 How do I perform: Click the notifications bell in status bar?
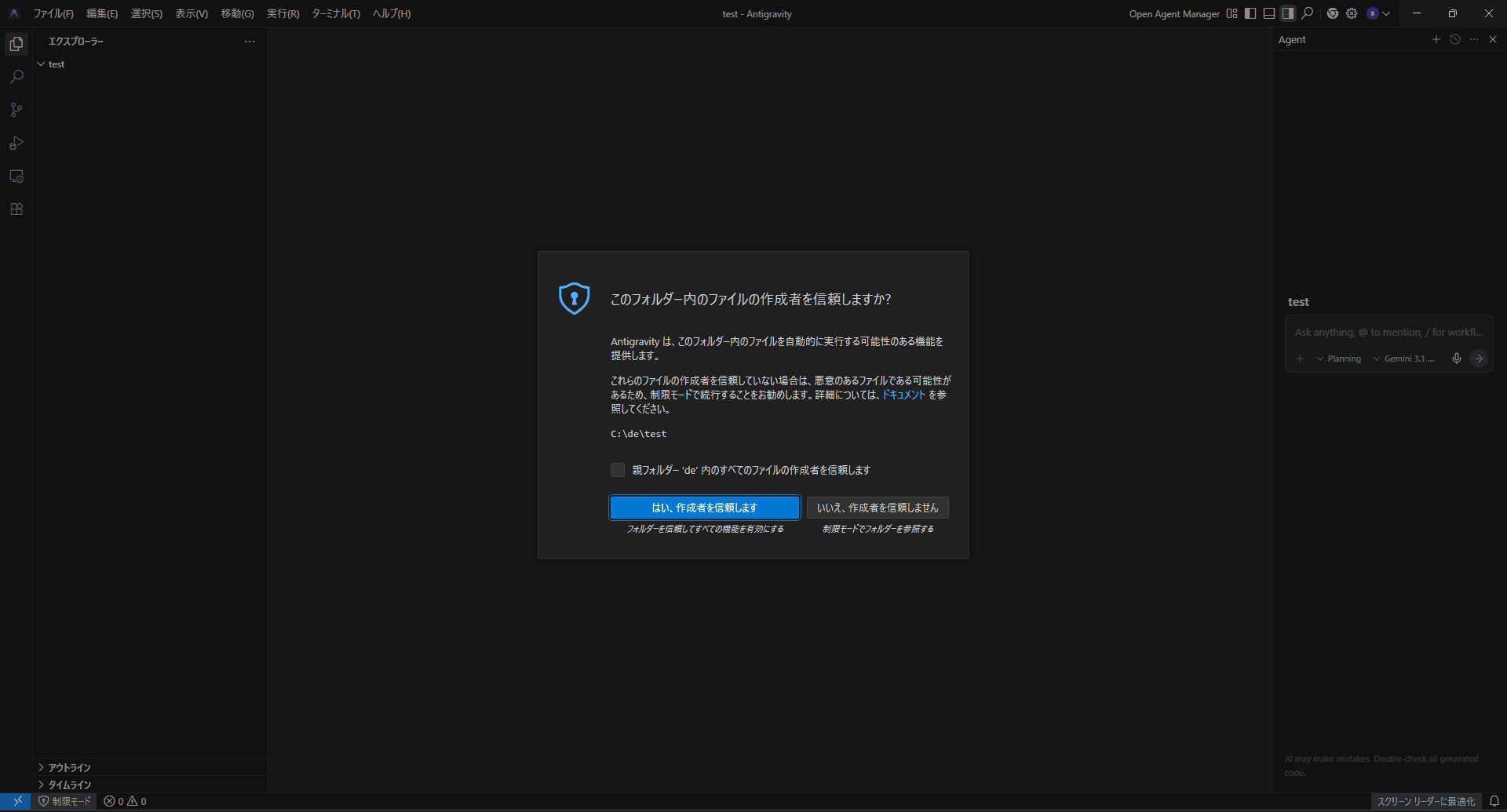1494,801
